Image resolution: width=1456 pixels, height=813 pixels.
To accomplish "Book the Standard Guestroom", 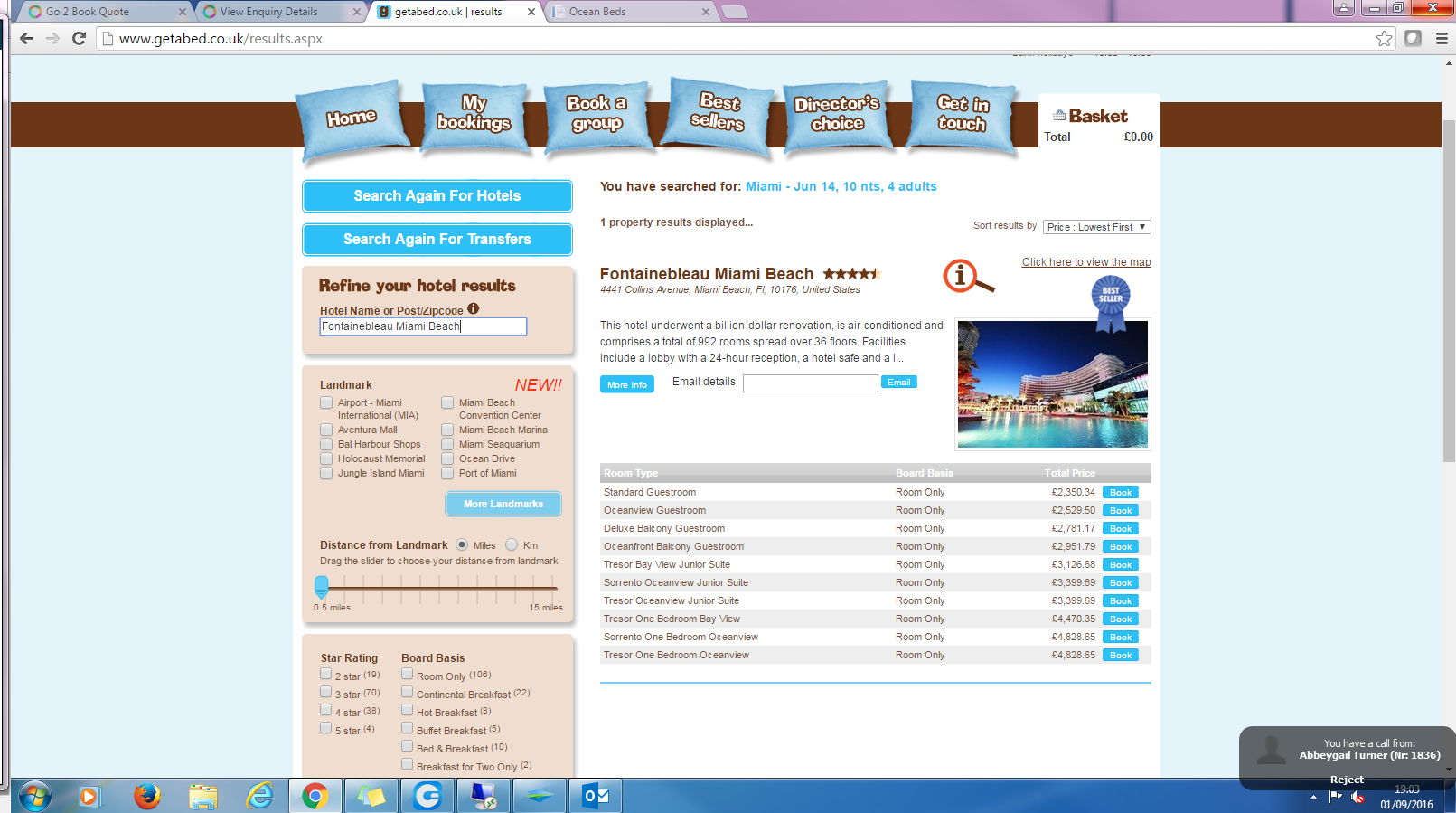I will pos(1121,493).
